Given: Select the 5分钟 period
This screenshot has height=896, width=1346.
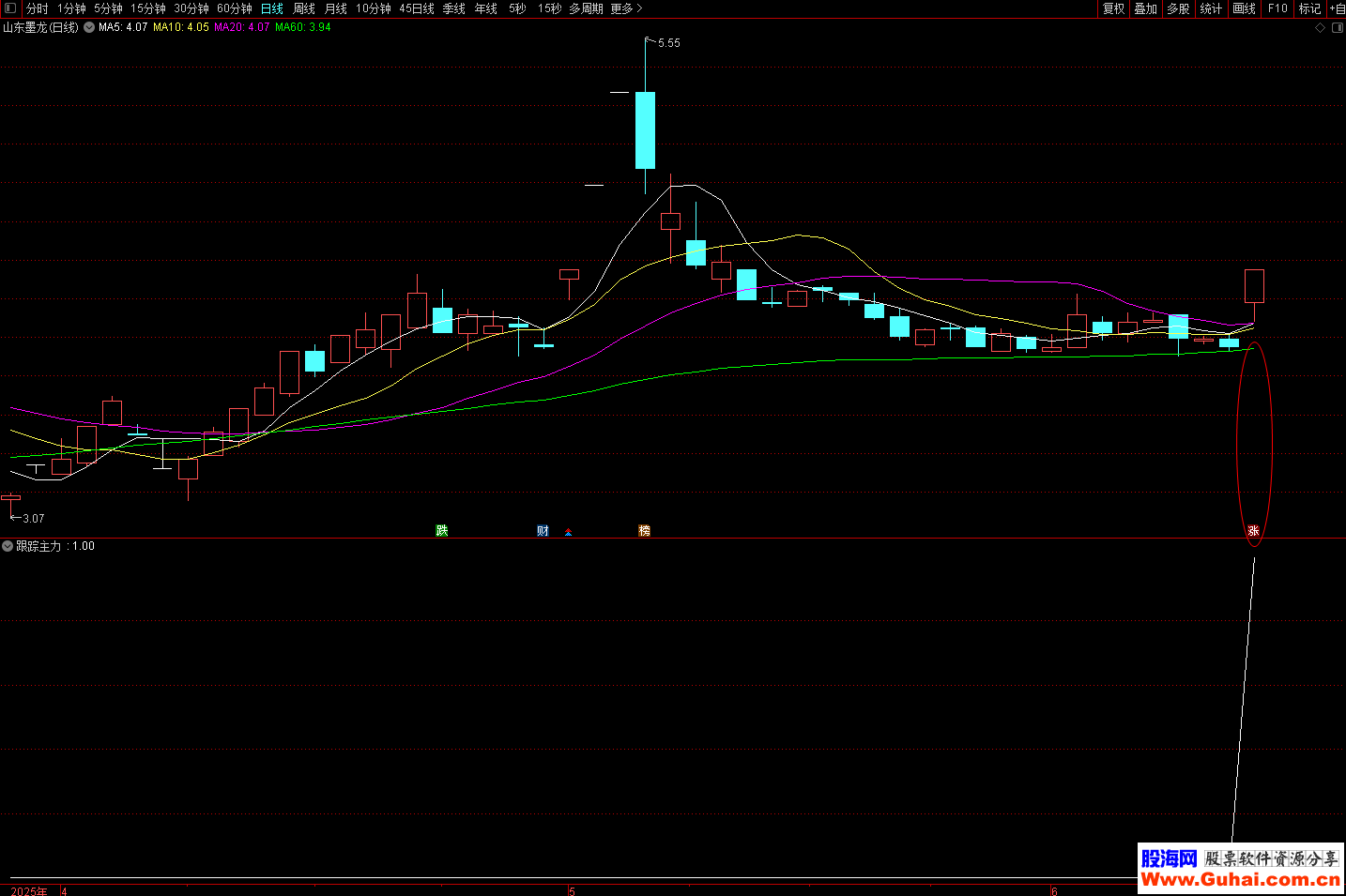Looking at the screenshot, I should coord(108,8).
